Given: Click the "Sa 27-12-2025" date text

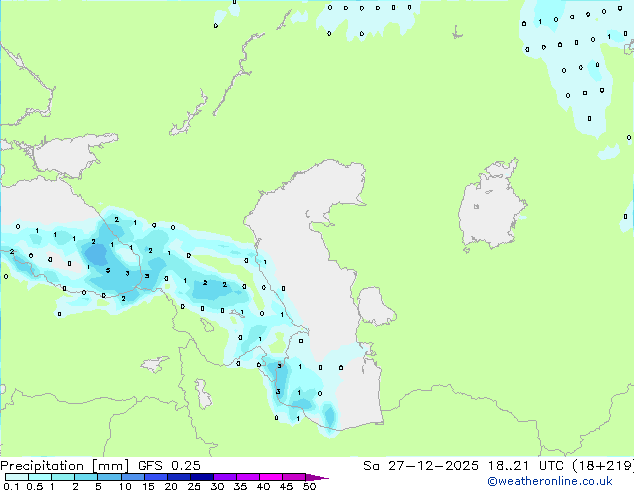Looking at the screenshot, I should (x=421, y=466).
